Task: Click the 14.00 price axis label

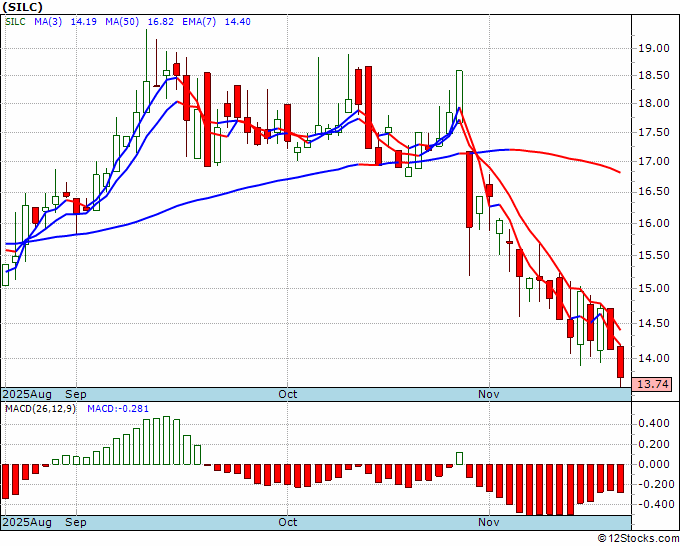Action: pos(654,358)
